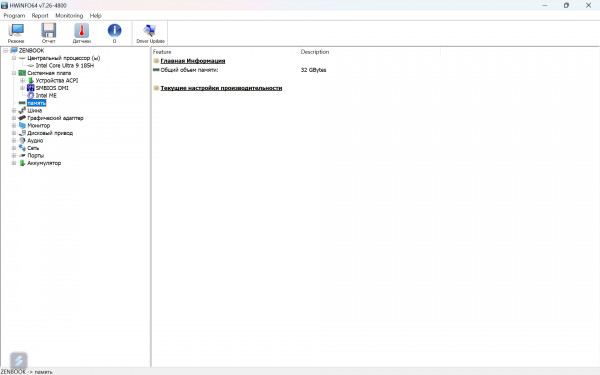
Task: Open the Report menu
Action: 40,16
